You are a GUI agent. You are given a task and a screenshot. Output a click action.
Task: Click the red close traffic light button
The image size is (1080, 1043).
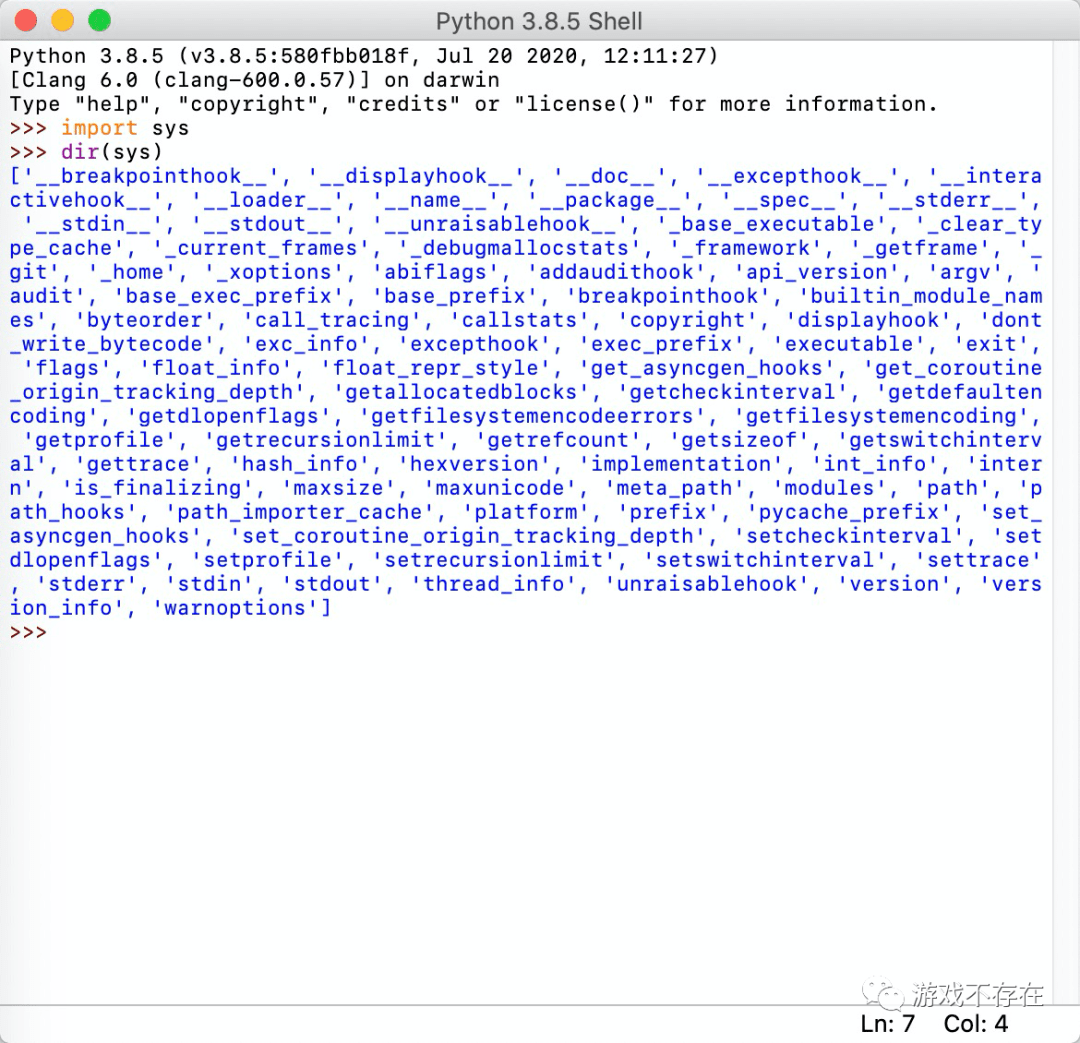24,19
